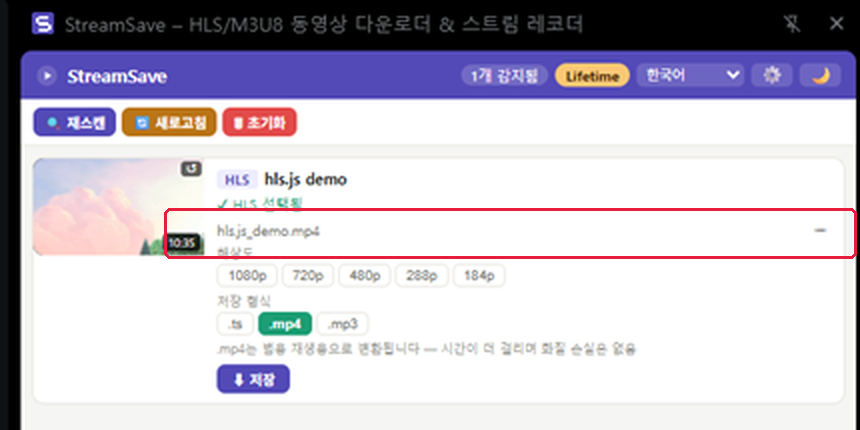The height and width of the screenshot is (430, 860).
Task: Toggle dark mode with the moon icon
Action: coord(821,76)
